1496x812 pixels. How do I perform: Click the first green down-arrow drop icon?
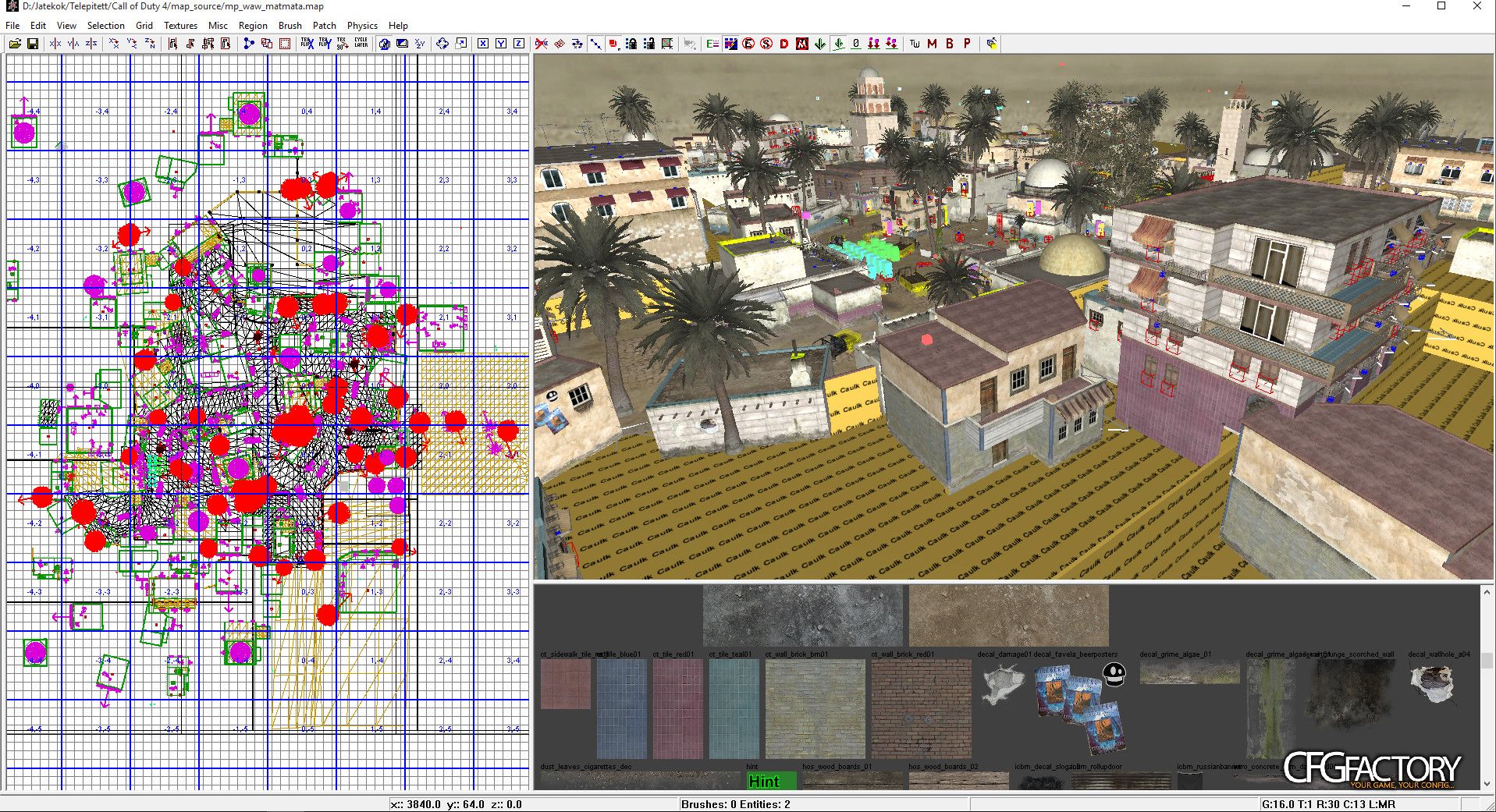click(820, 44)
